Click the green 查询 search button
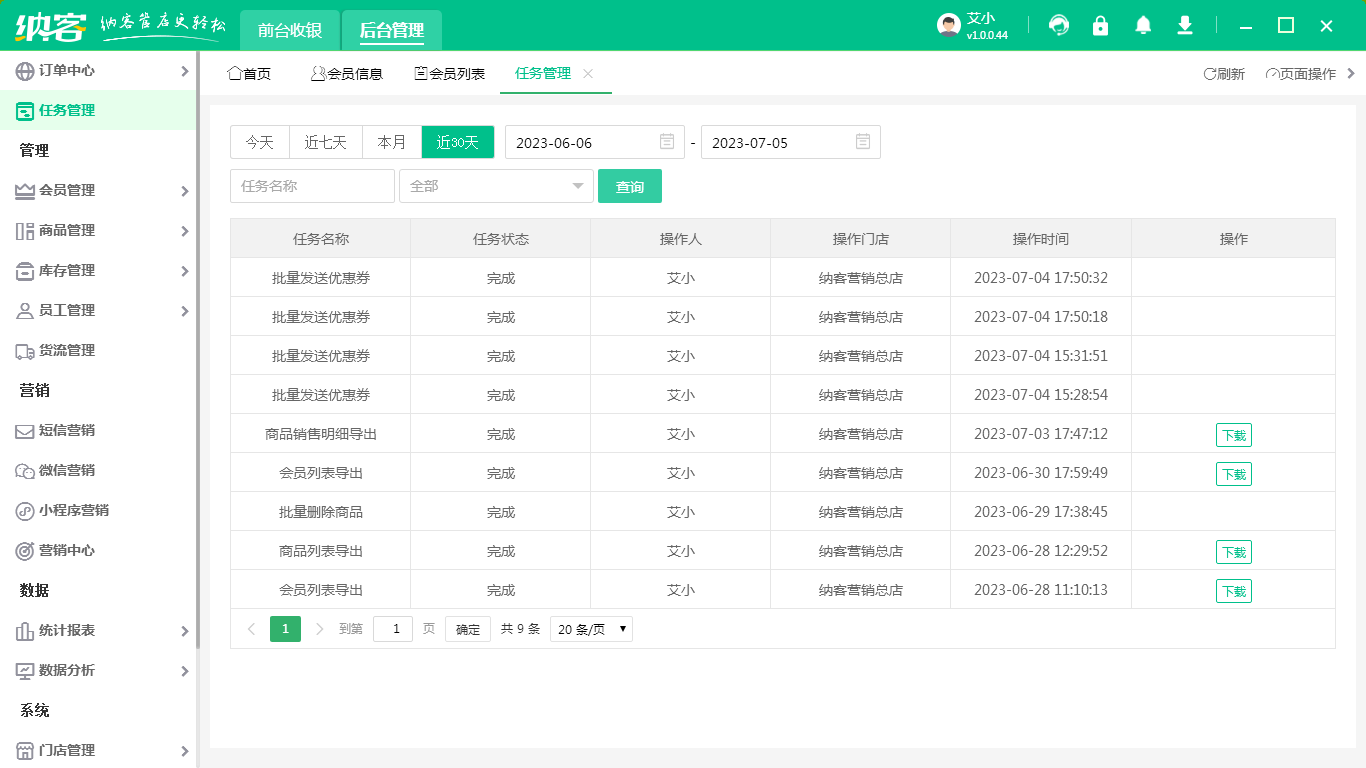 click(630, 186)
